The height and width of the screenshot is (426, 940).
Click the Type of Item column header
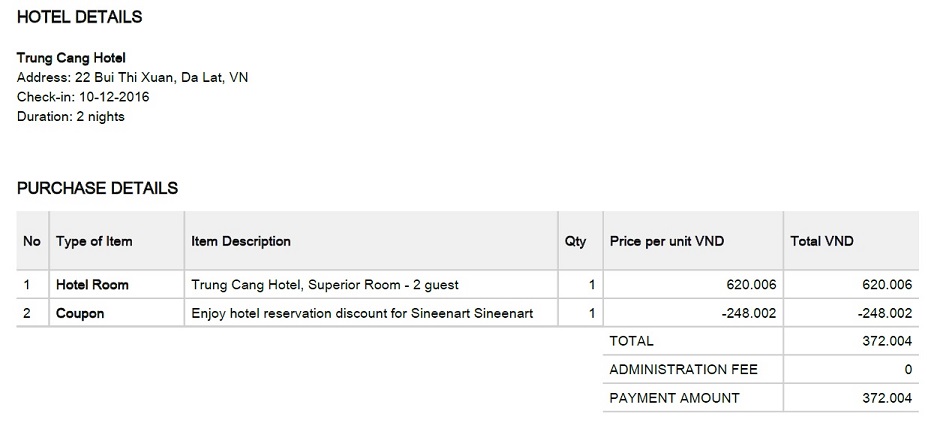[x=94, y=241]
